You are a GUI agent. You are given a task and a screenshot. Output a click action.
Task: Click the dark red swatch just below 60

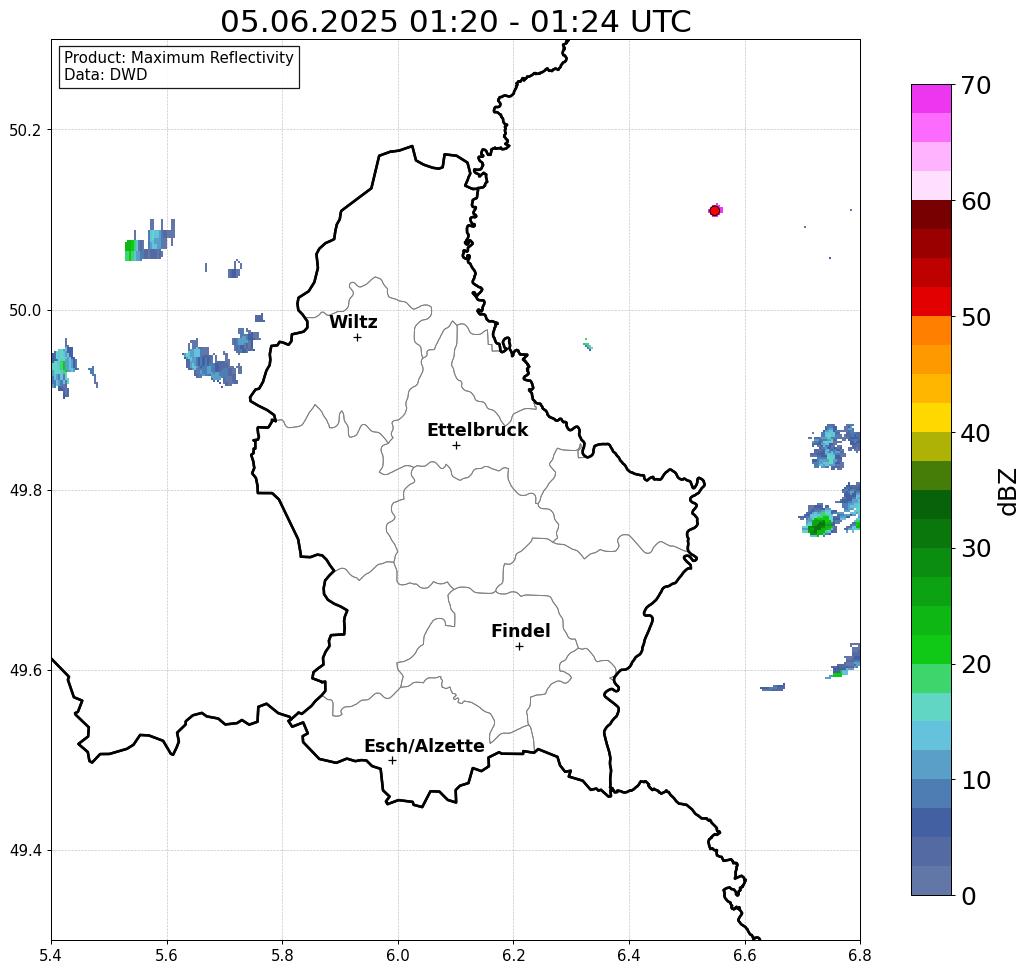(x=931, y=215)
